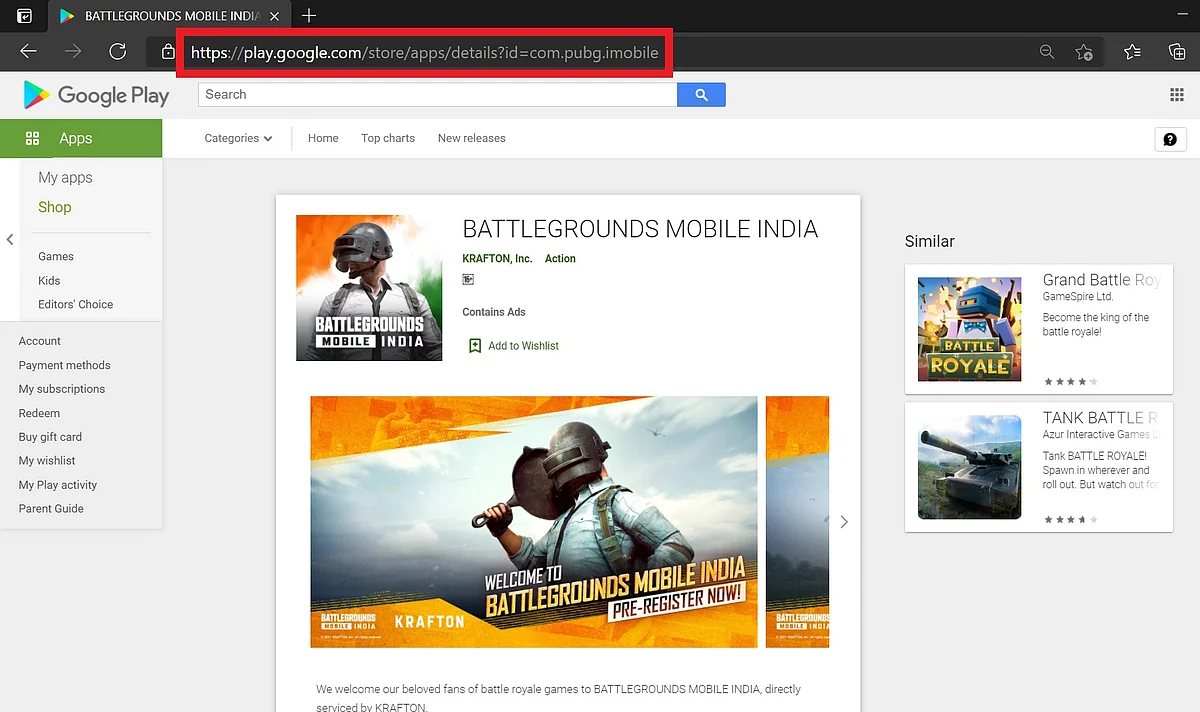Screen dimensions: 1200x712
Task: Open Payment methods link
Action: coord(65,365)
